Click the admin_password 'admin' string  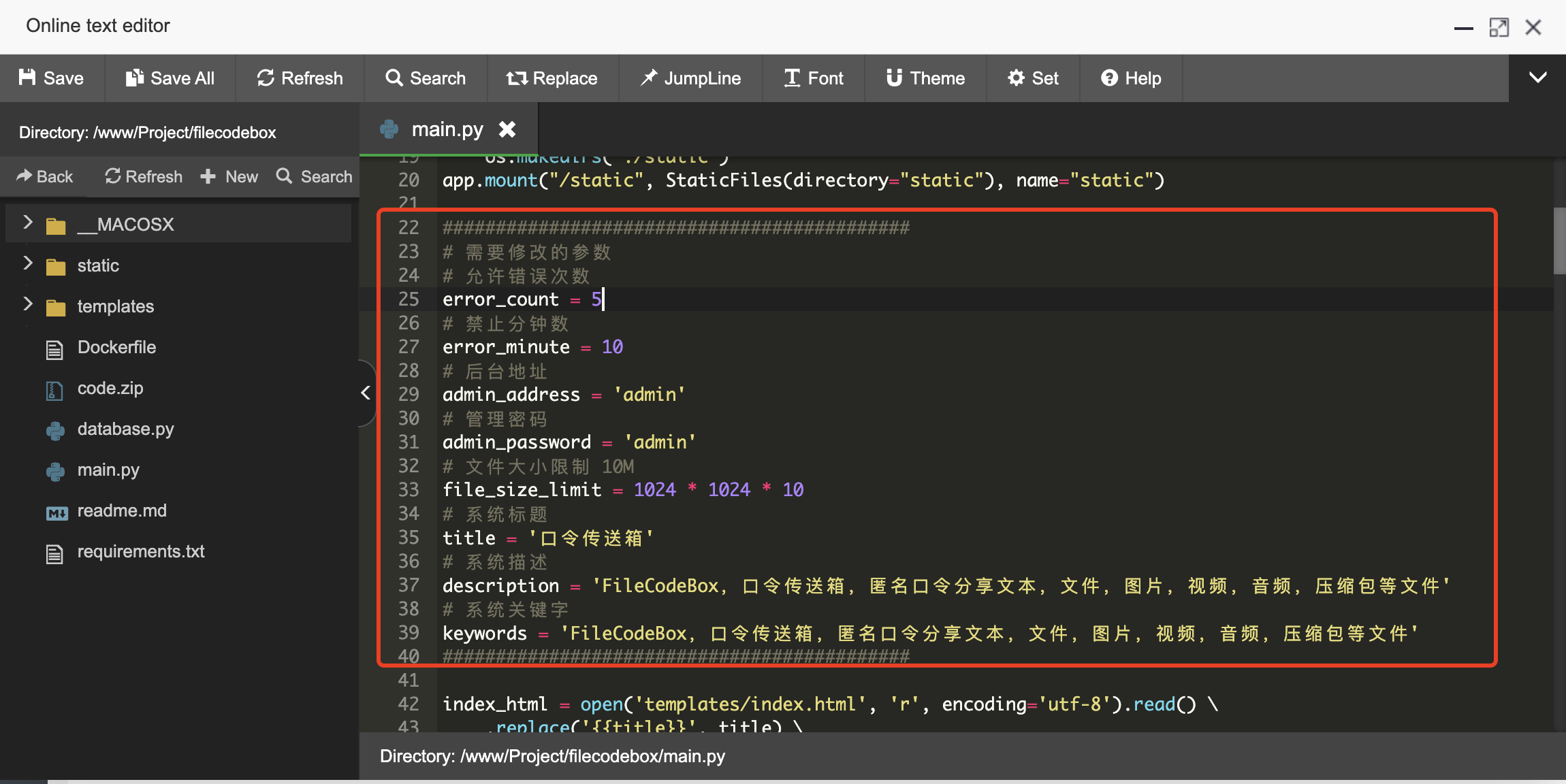[660, 442]
